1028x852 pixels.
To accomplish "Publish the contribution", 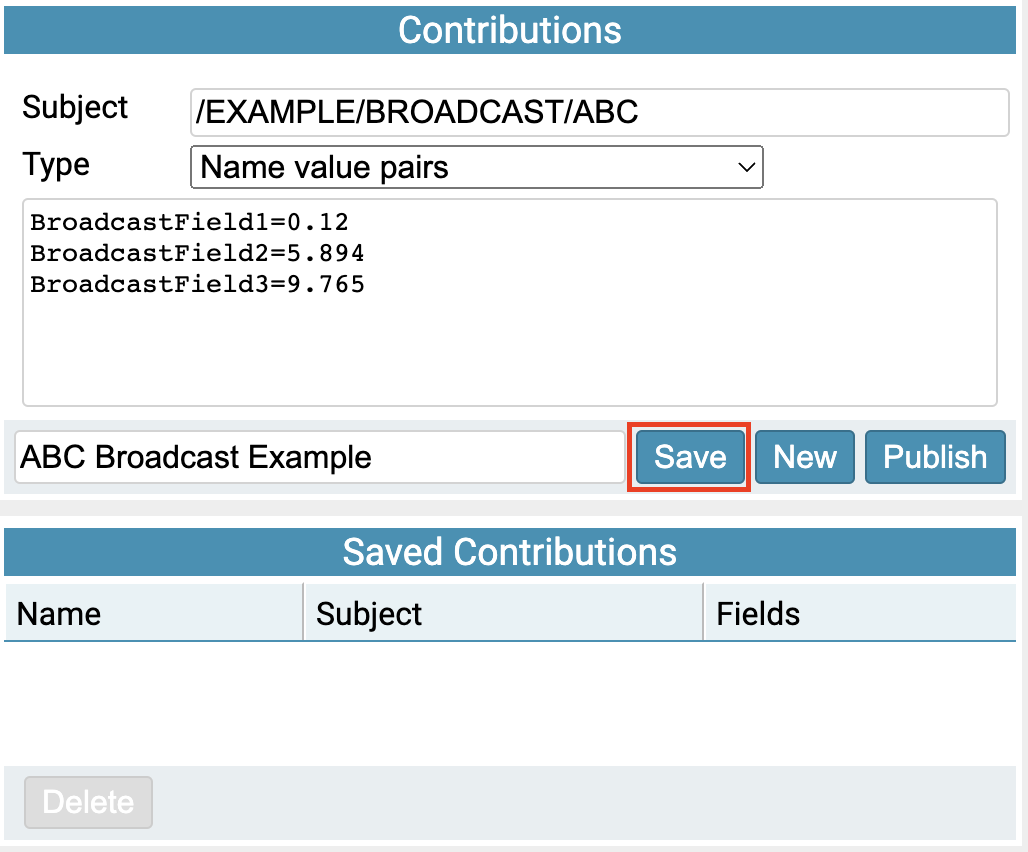I will click(x=935, y=457).
